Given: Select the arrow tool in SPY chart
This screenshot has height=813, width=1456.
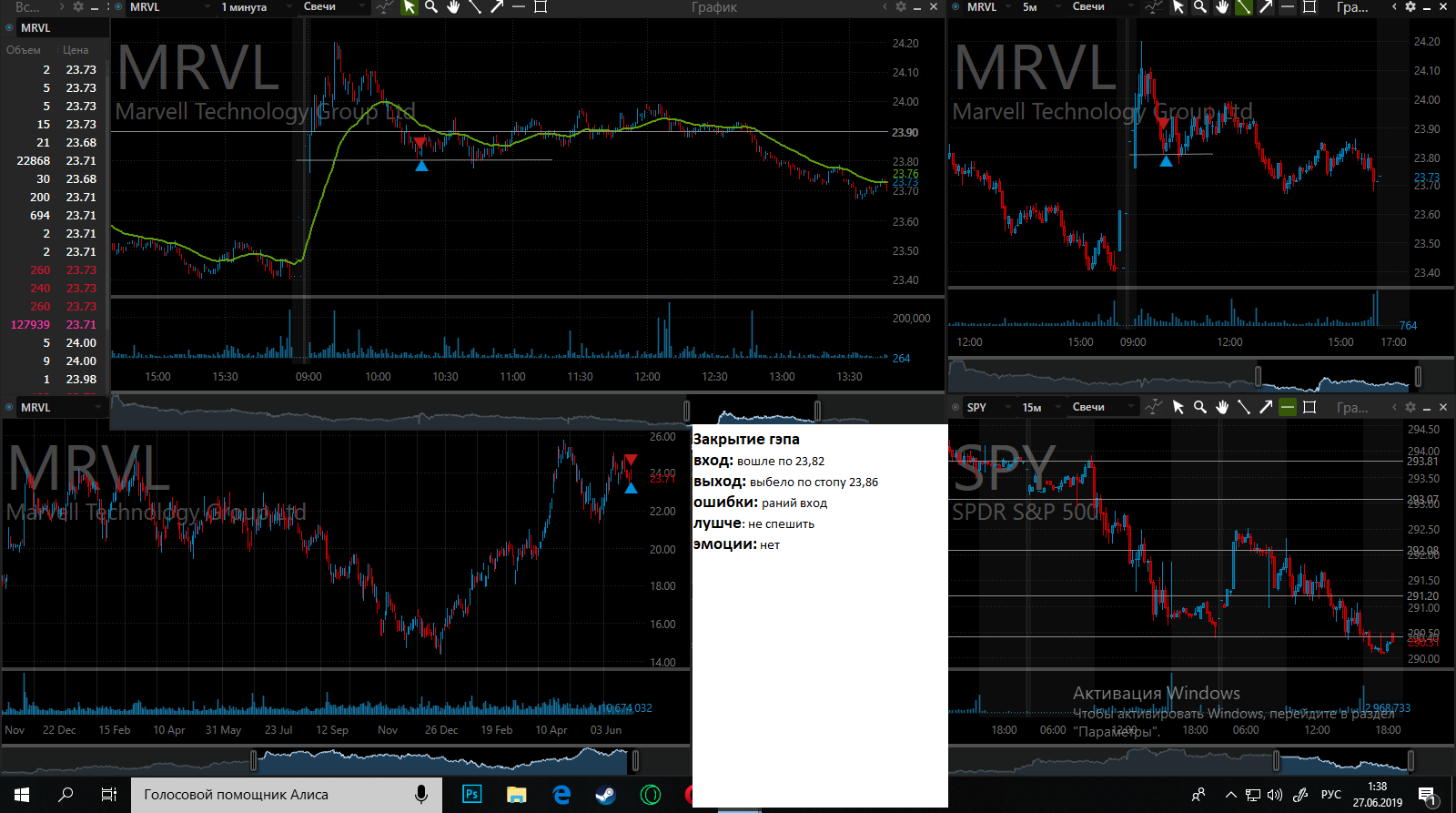Looking at the screenshot, I should click(x=1266, y=408).
